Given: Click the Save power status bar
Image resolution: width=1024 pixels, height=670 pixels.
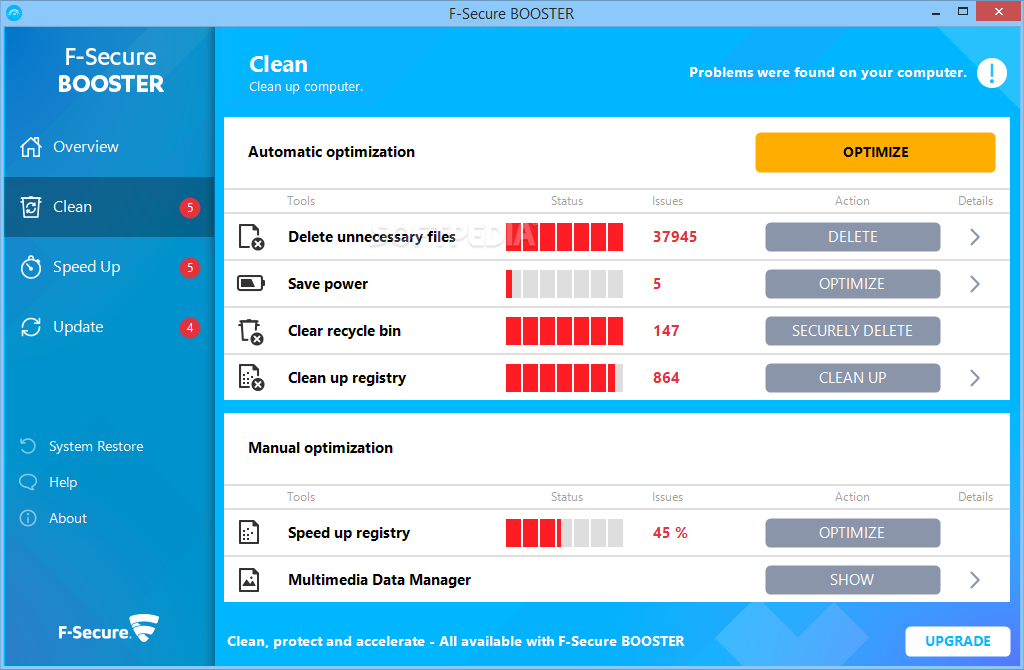Looking at the screenshot, I should (x=564, y=284).
